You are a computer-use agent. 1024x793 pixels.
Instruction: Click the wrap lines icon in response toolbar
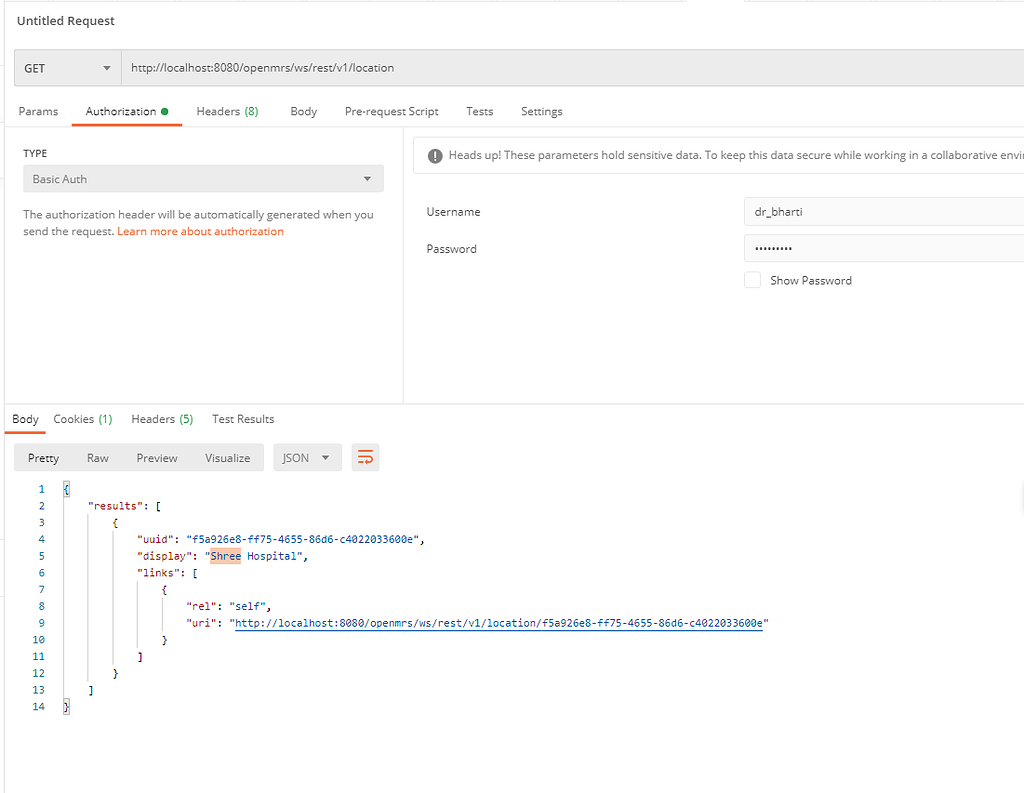[x=365, y=458]
